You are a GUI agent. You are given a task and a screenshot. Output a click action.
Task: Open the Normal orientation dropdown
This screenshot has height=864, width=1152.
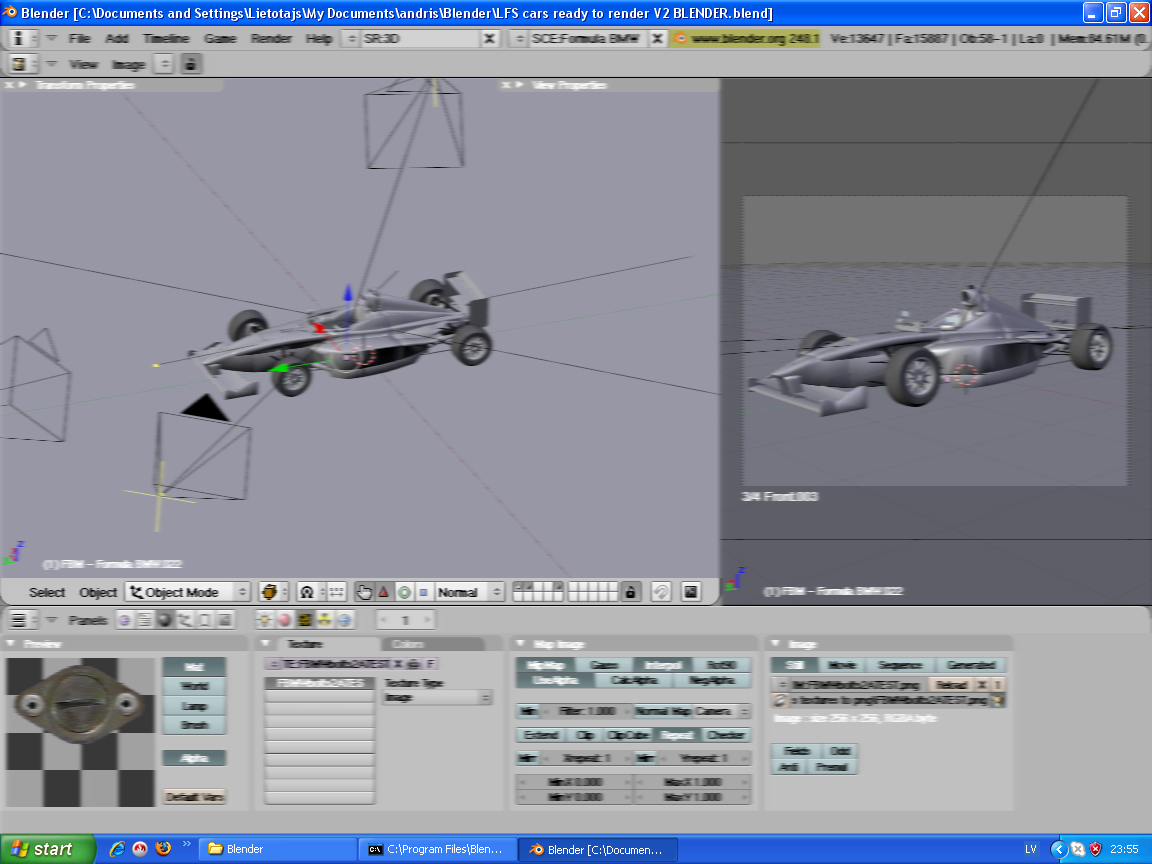point(469,591)
